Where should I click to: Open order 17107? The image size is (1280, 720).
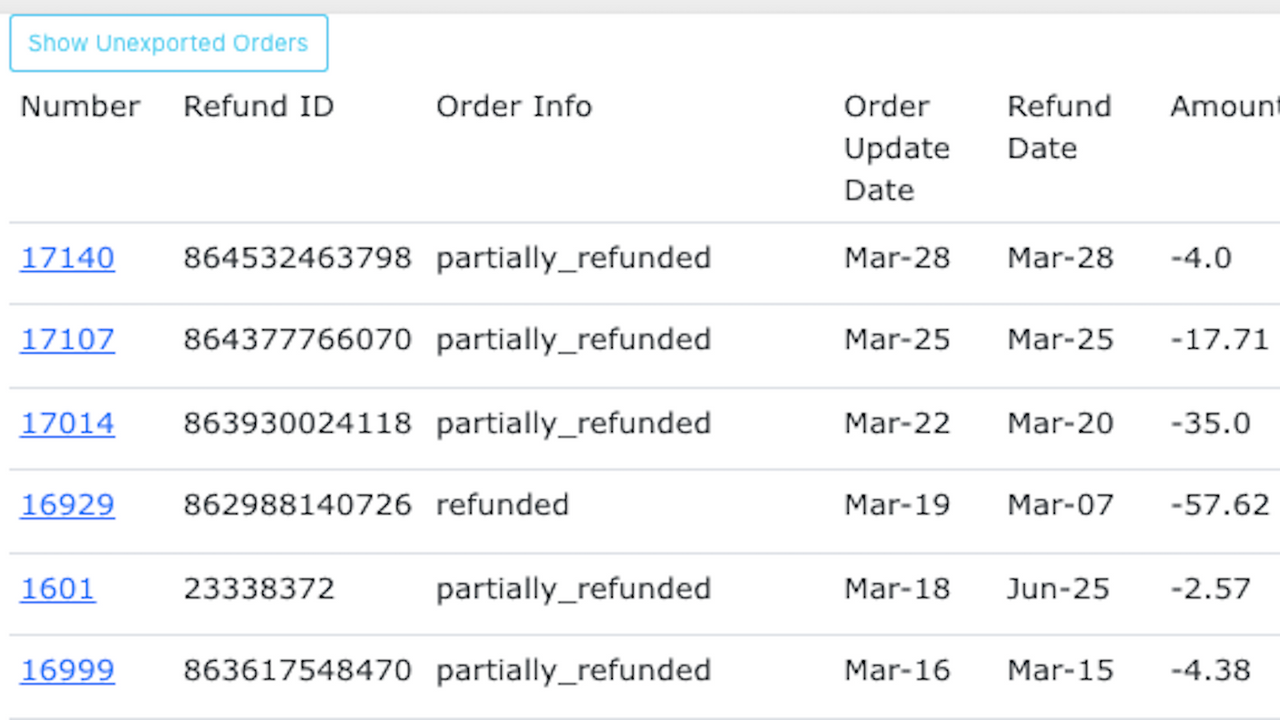pyautogui.click(x=67, y=340)
